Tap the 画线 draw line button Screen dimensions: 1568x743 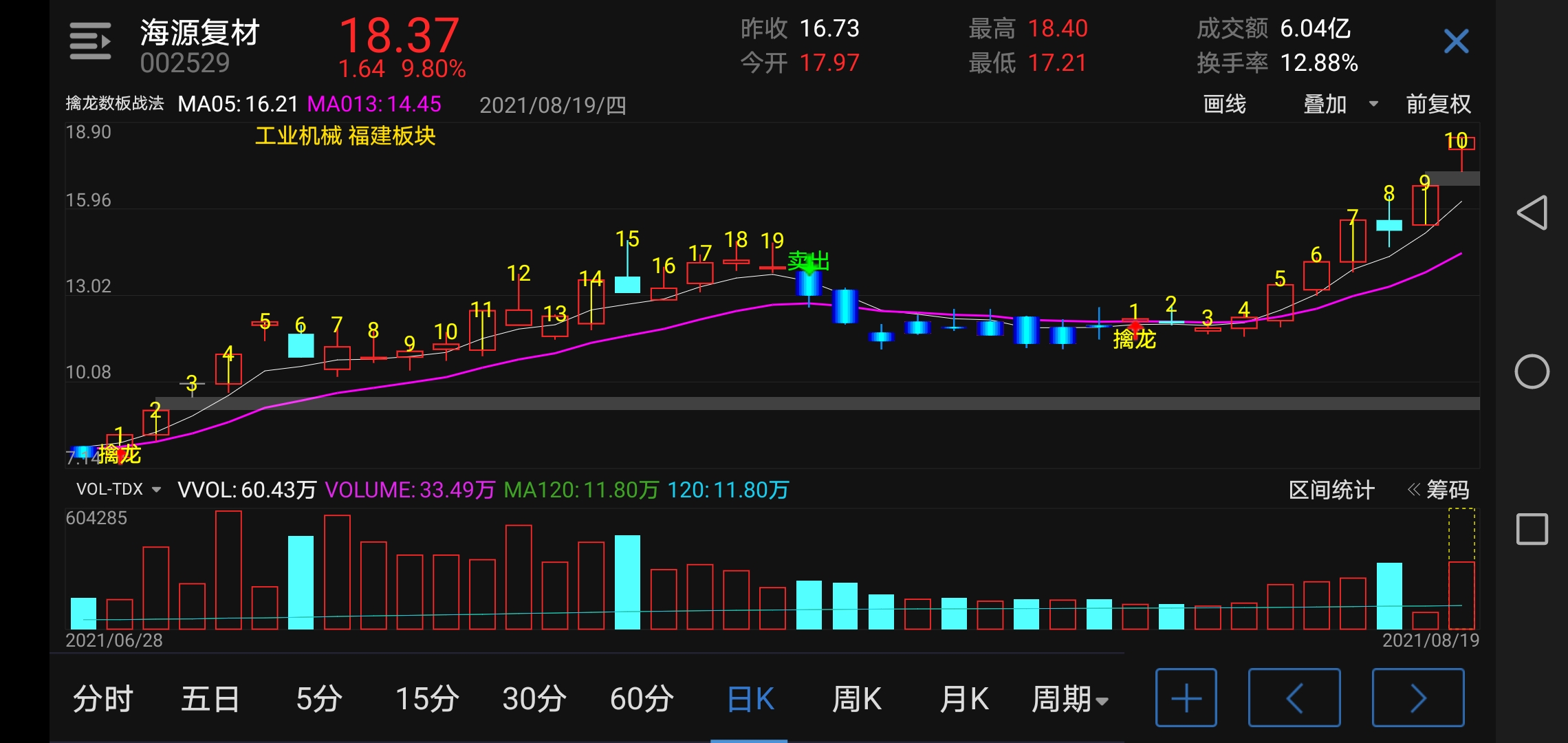click(1224, 105)
